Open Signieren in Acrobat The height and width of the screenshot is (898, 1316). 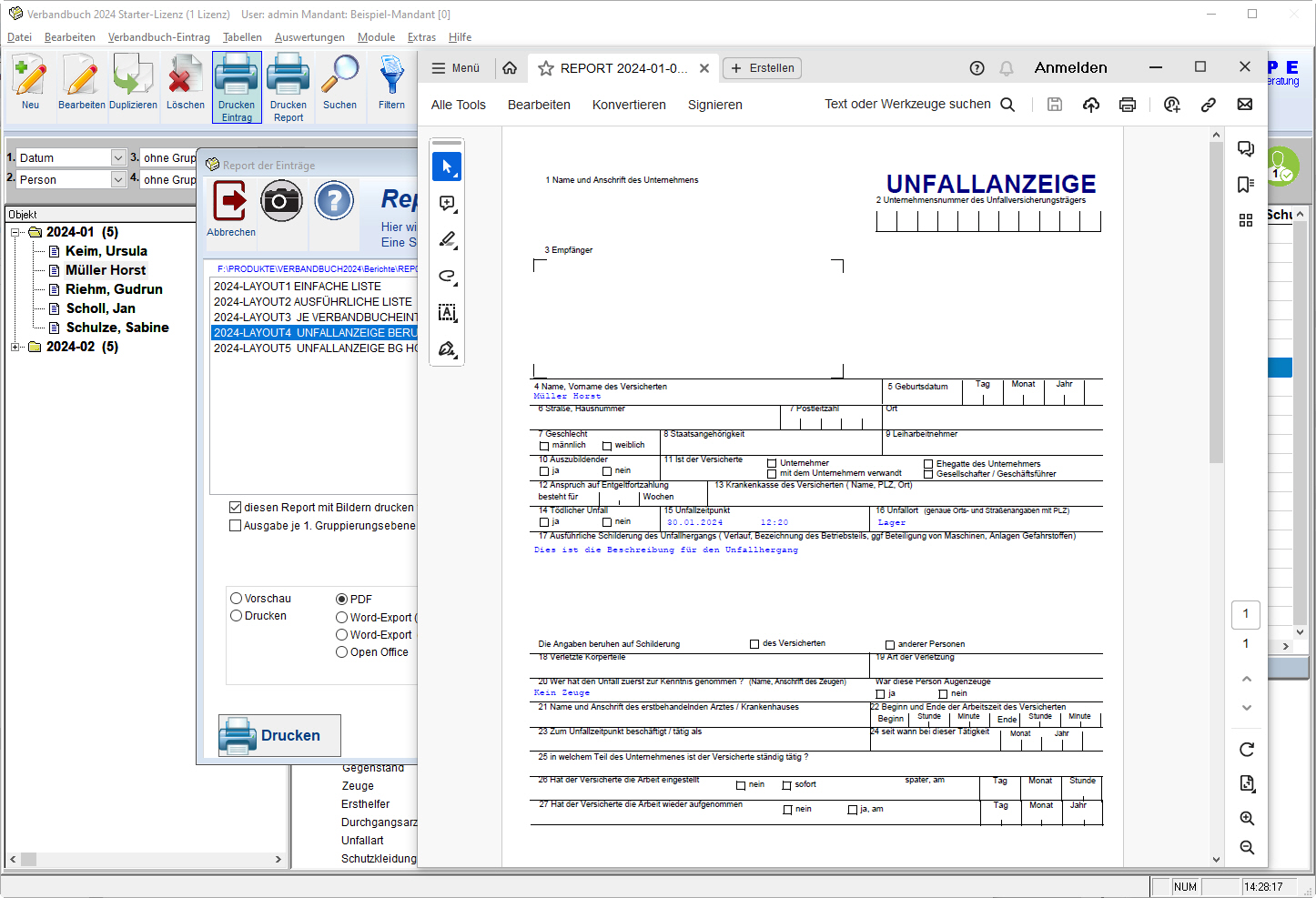715,105
